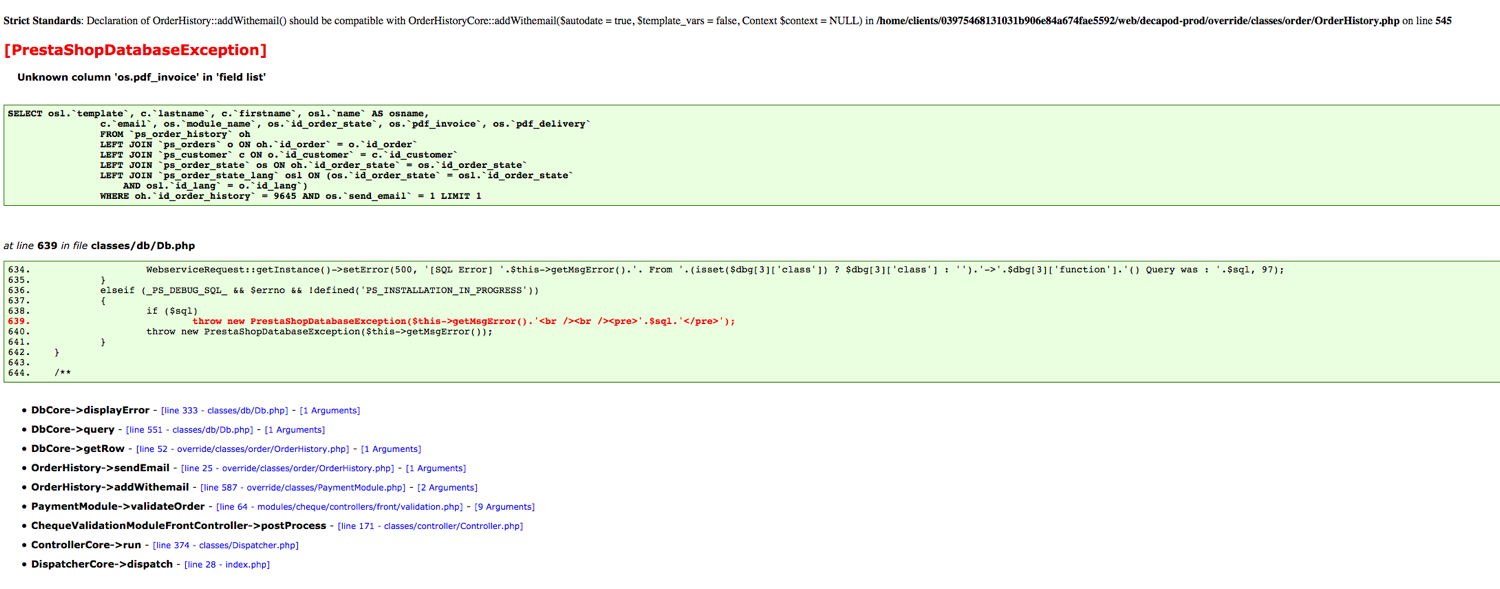Open the line 551 classes/db/Db.php link
This screenshot has height=589, width=1500.
pos(189,430)
